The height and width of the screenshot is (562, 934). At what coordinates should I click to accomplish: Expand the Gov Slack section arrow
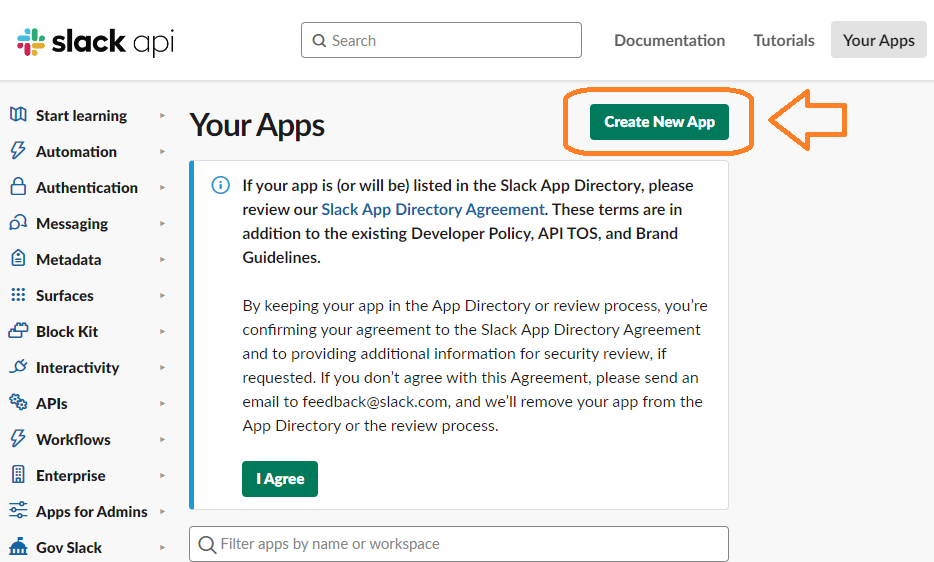click(x=162, y=547)
